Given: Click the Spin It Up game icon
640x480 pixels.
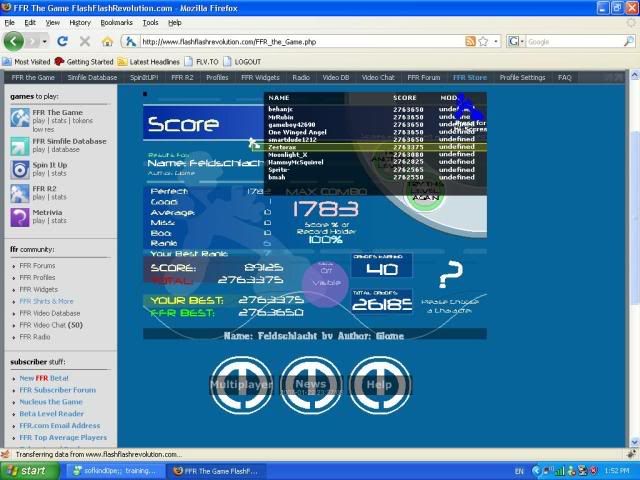Looking at the screenshot, I should click(x=19, y=169).
